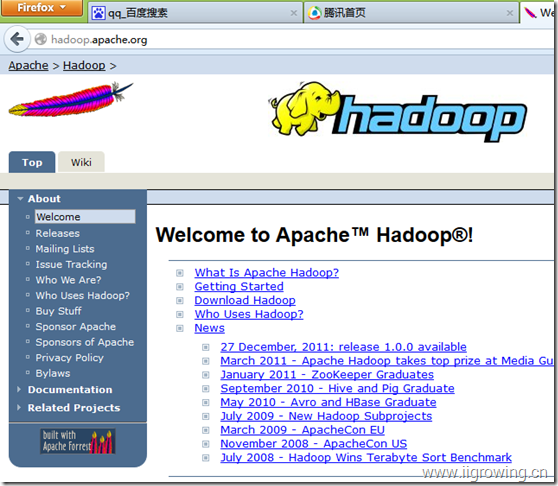Image resolution: width=558 pixels, height=486 pixels.
Task: Click the built with Apache Forrest badge
Action: click(78, 441)
